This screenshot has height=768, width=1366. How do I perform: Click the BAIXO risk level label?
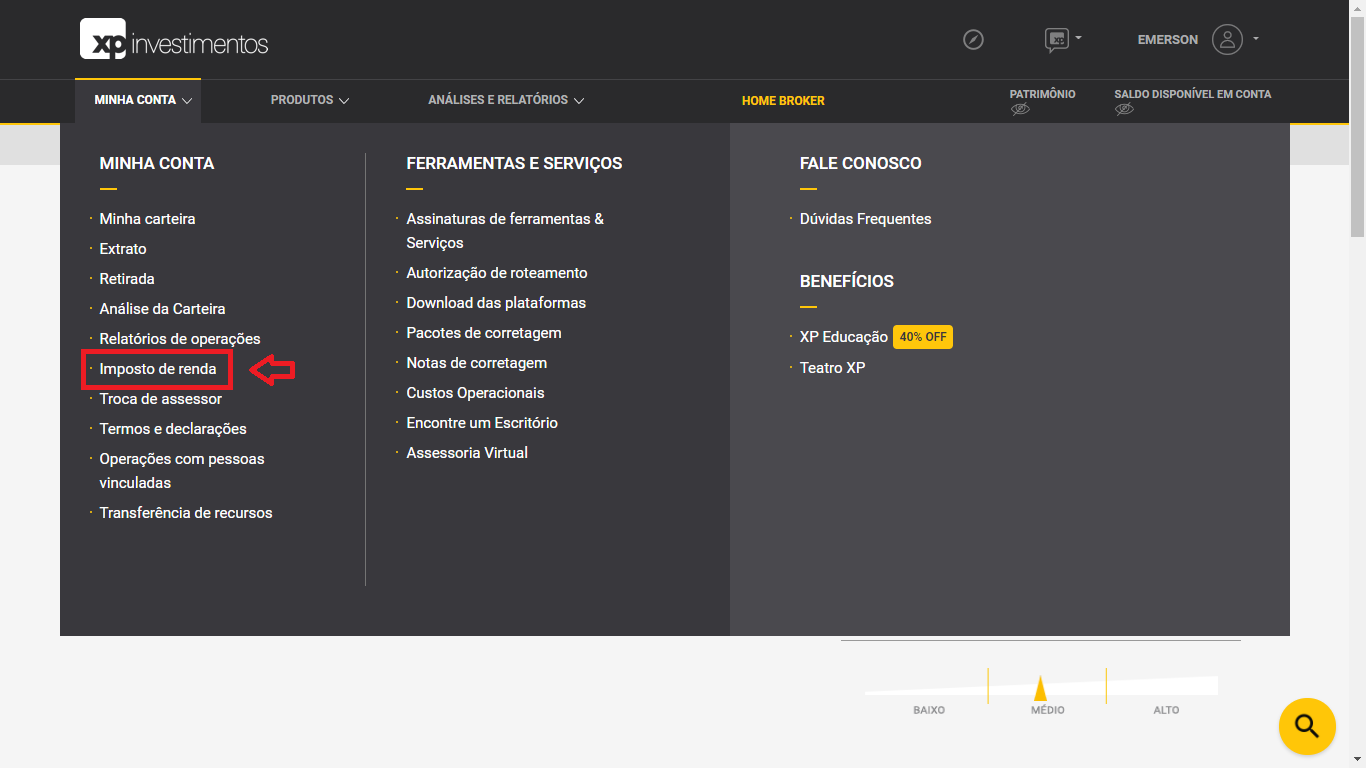(929, 710)
